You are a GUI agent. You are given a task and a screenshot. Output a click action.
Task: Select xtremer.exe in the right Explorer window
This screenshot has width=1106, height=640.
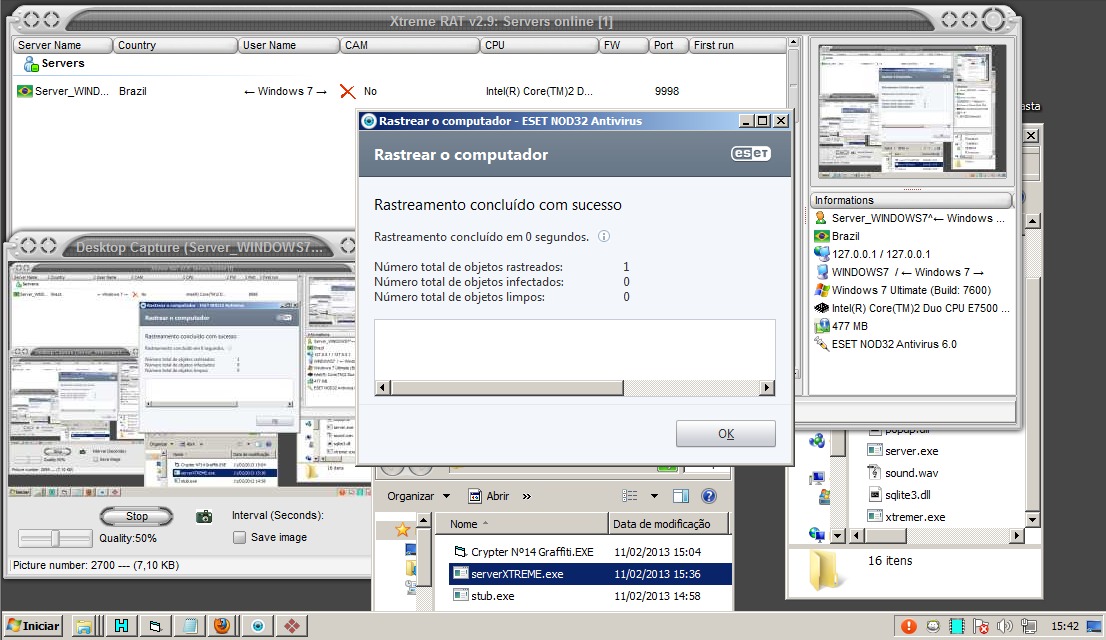coord(906,517)
